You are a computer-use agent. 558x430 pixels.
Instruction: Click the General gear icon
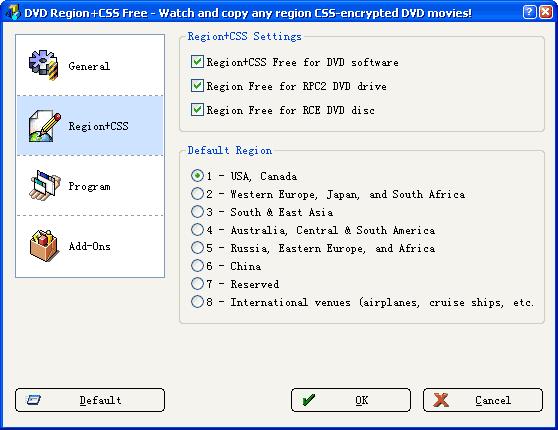tap(43, 65)
